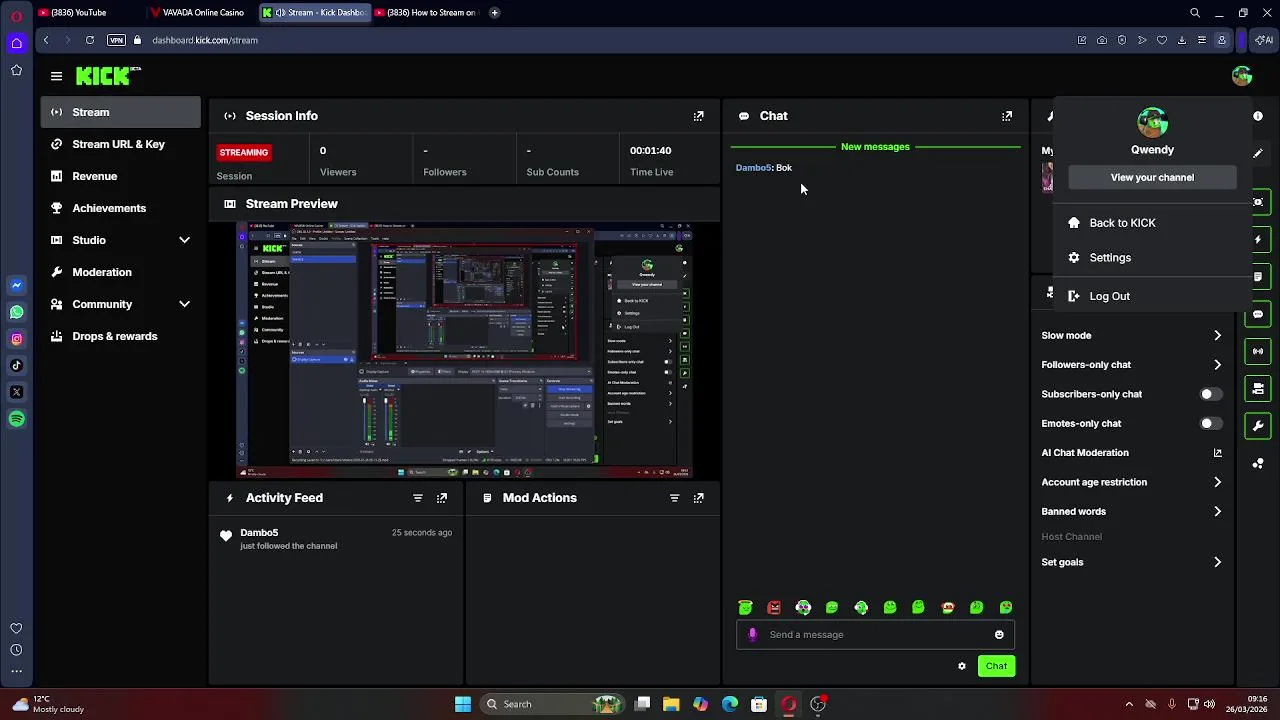
Task: Toggle Emotes-only chat switch
Action: (x=1210, y=423)
